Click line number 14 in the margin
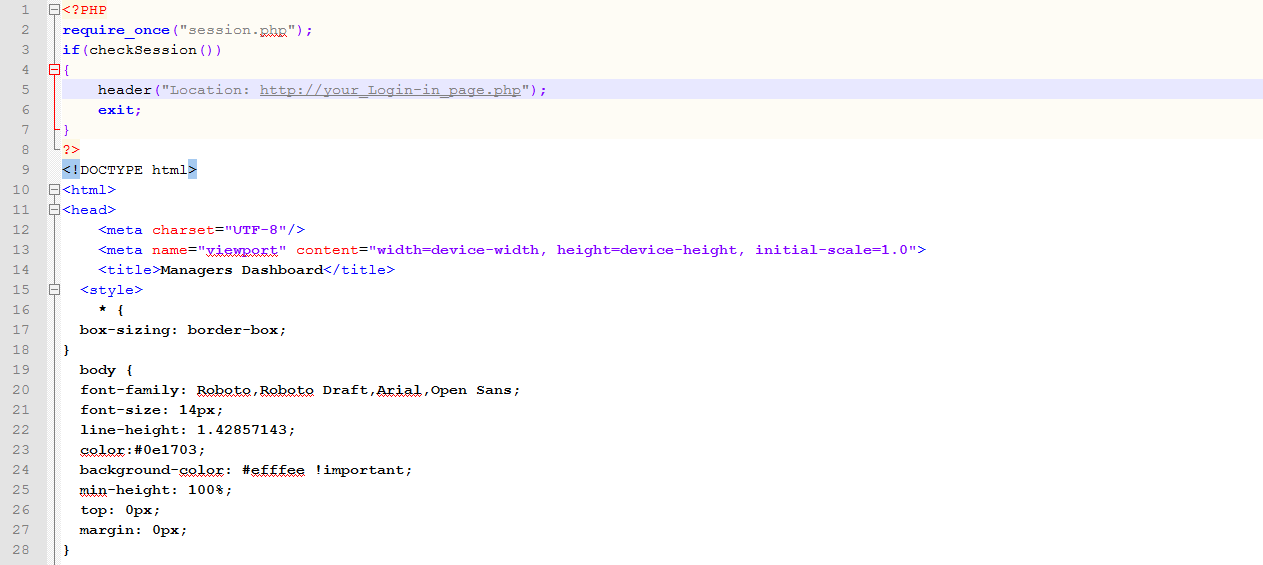1263x565 pixels. click(21, 270)
